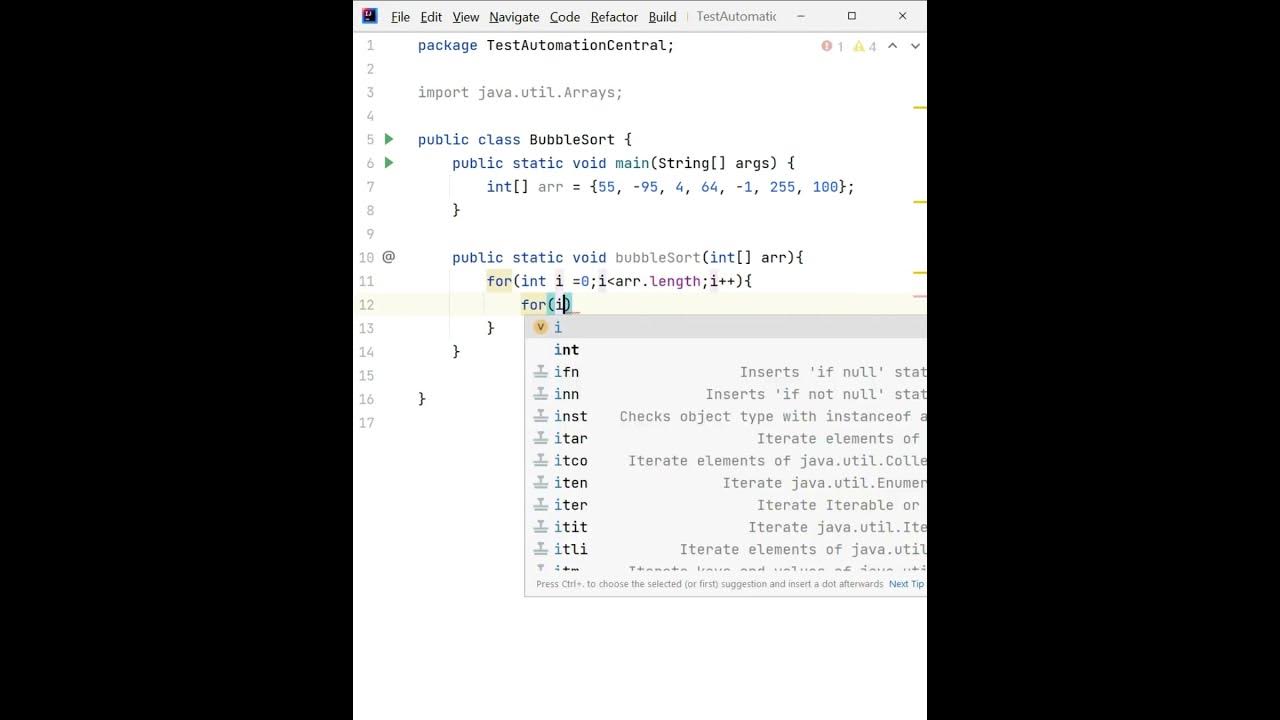1280x720 pixels.
Task: Click the template icon beside 'itar'
Action: (x=540, y=438)
